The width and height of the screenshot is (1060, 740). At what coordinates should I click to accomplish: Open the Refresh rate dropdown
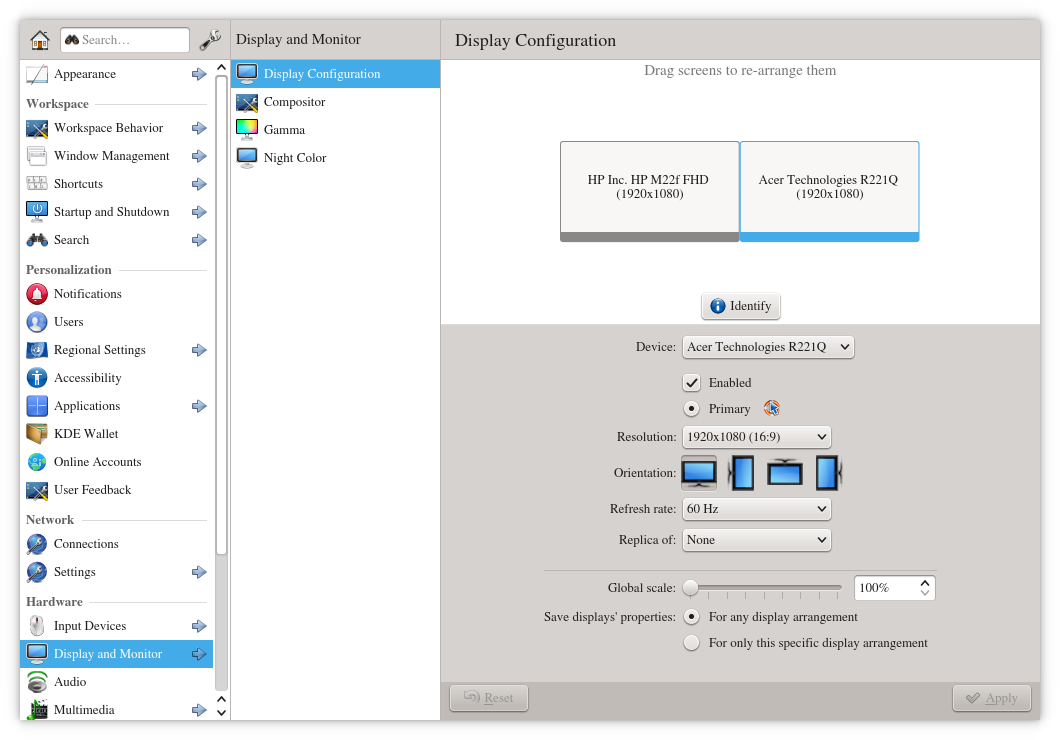[756, 509]
